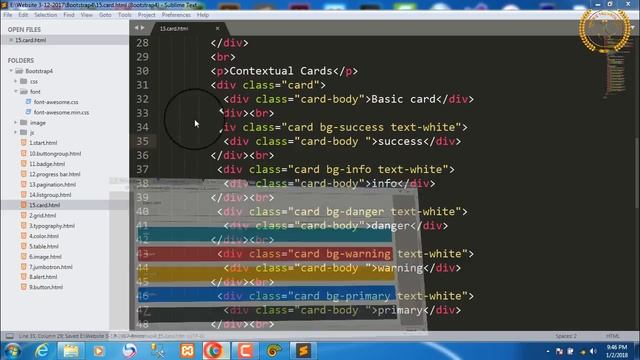Close the 15.card.html tab
This screenshot has height=360, width=640.
pyautogui.click(x=218, y=28)
